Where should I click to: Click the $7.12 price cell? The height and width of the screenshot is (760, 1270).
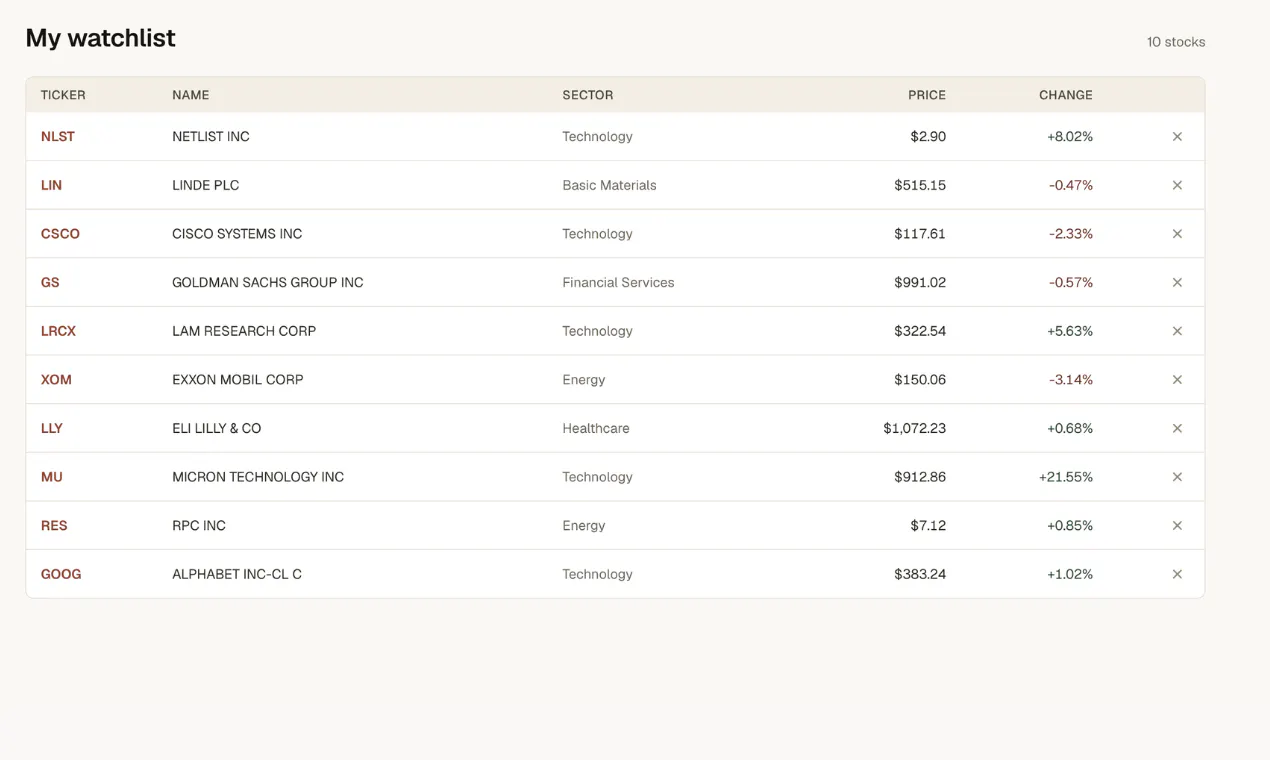pyautogui.click(x=928, y=526)
